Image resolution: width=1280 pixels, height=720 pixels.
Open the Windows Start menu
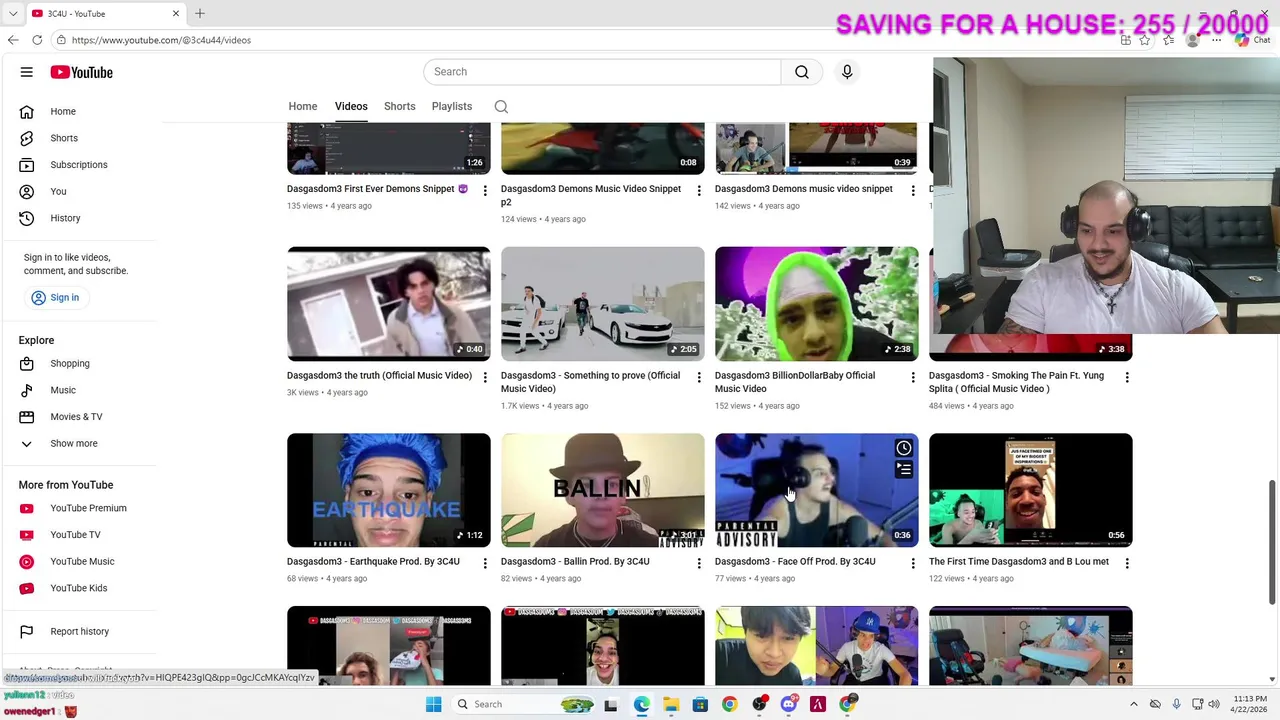click(433, 704)
